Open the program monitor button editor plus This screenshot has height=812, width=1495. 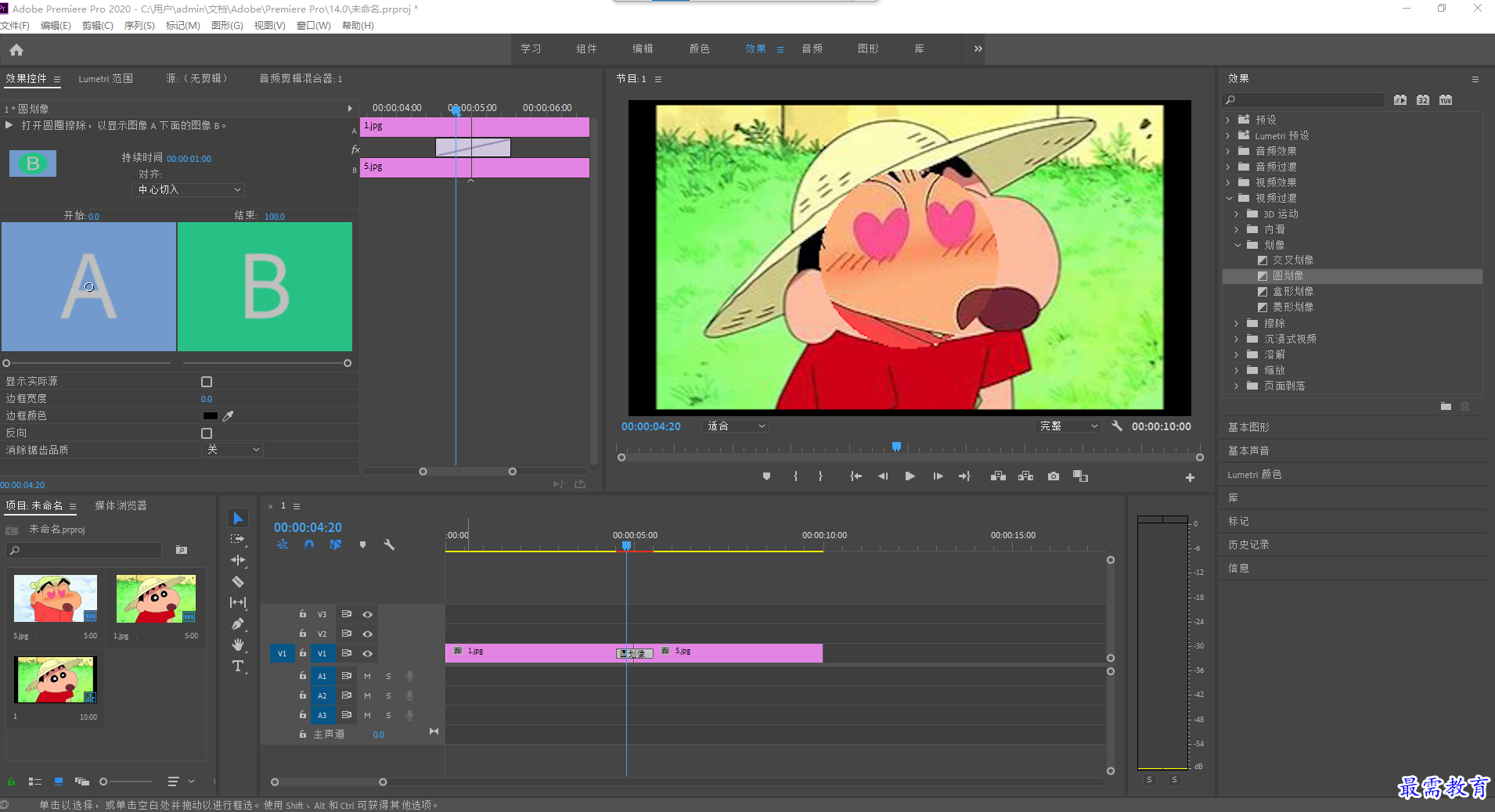click(x=1190, y=477)
